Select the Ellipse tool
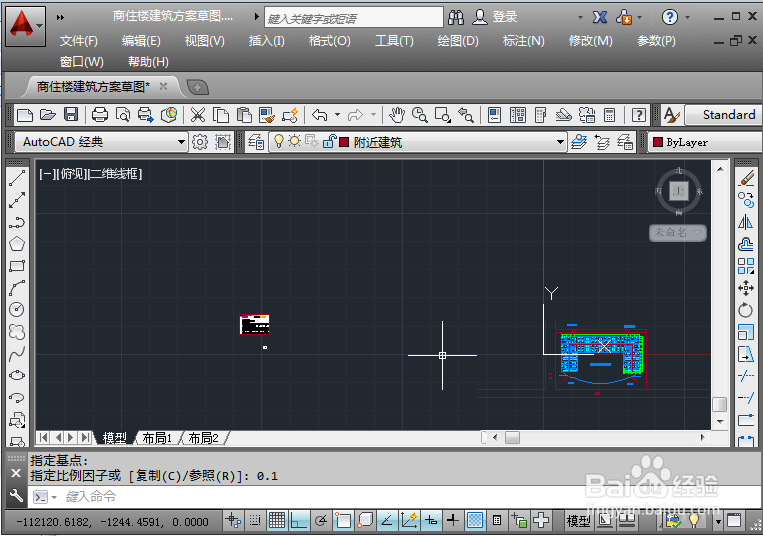The width and height of the screenshot is (763, 536). [x=17, y=375]
